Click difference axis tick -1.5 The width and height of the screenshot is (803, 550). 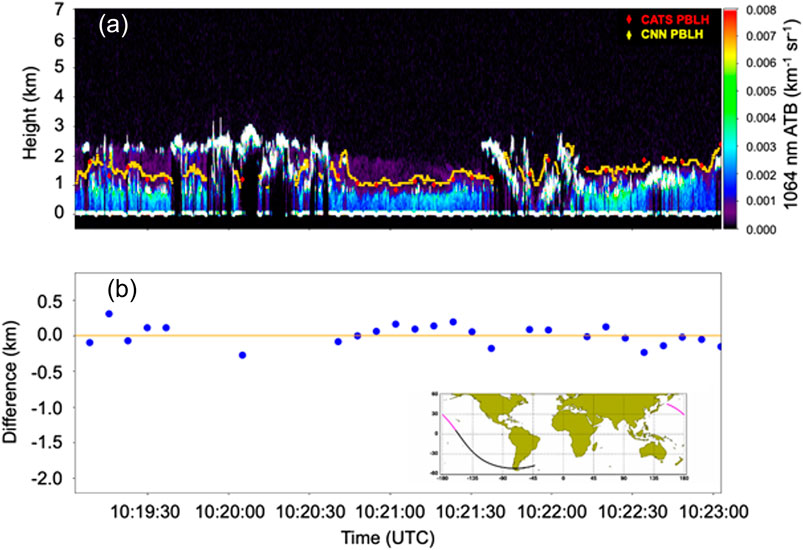pos(48,442)
